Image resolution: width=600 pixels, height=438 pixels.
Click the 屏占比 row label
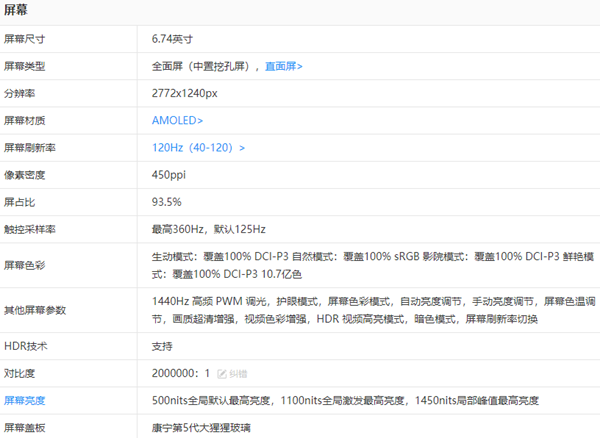[20, 202]
